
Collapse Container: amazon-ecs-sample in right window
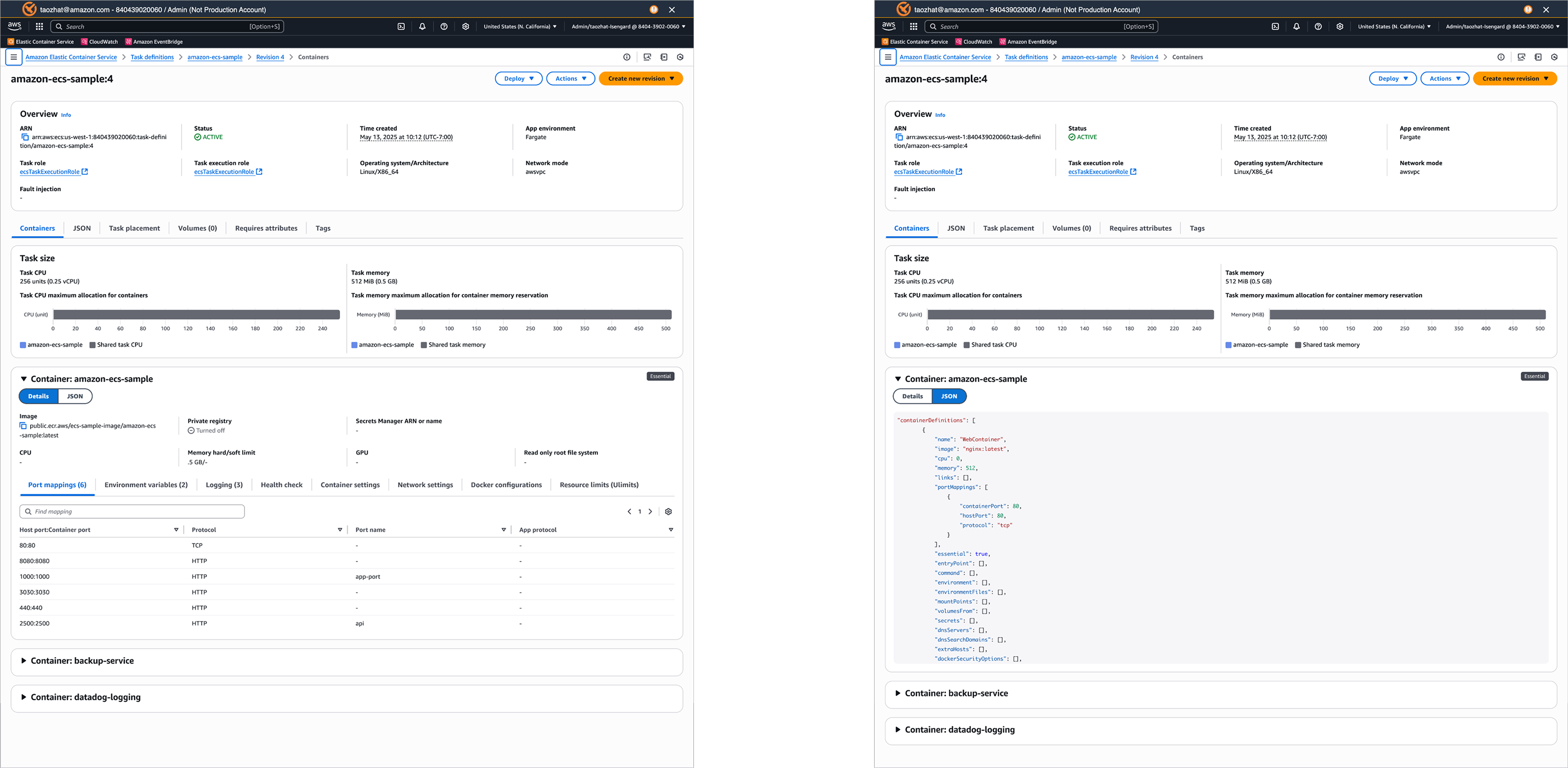(x=898, y=379)
